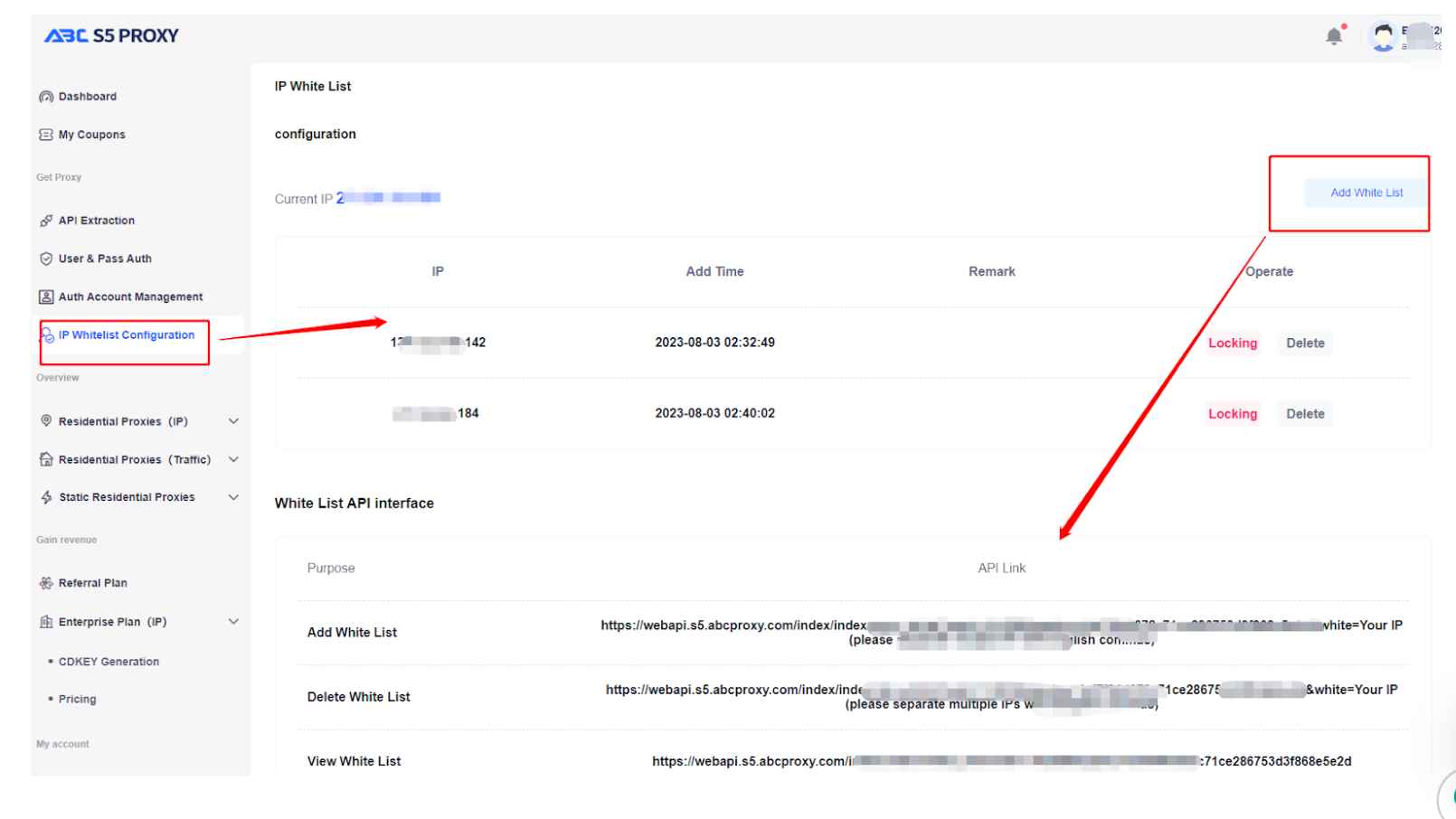
Task: Expand Static Residential Proxies chevron
Action: pyautogui.click(x=233, y=497)
